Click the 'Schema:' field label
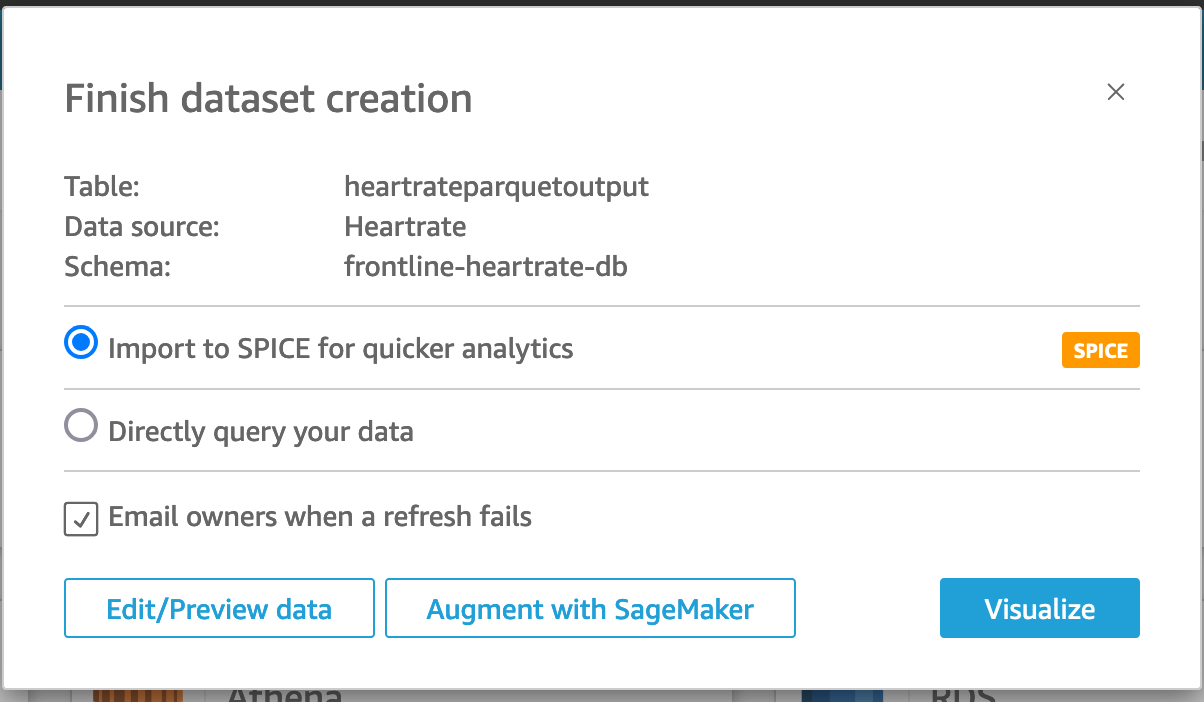This screenshot has height=702, width=1204. tap(118, 267)
